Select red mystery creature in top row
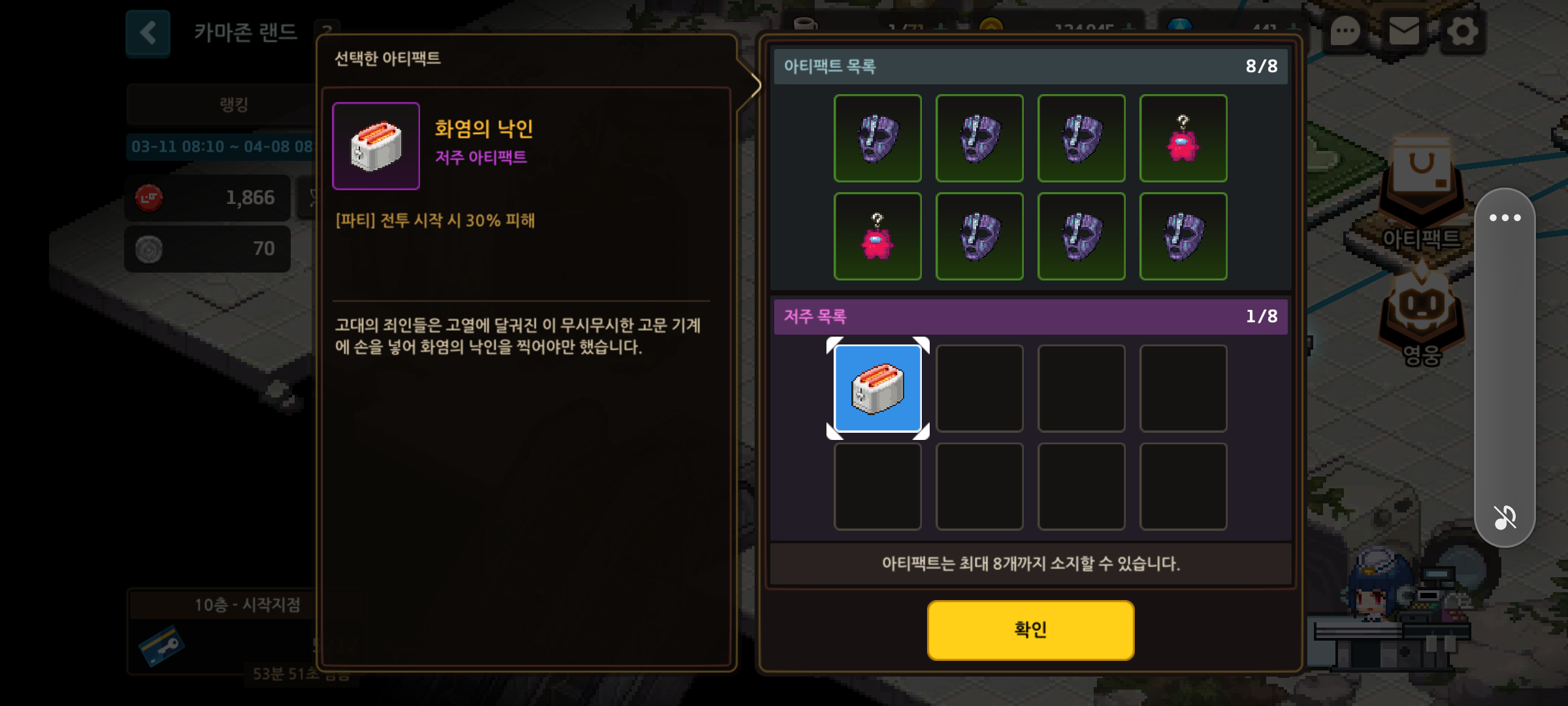The image size is (1568, 706). 1183,138
